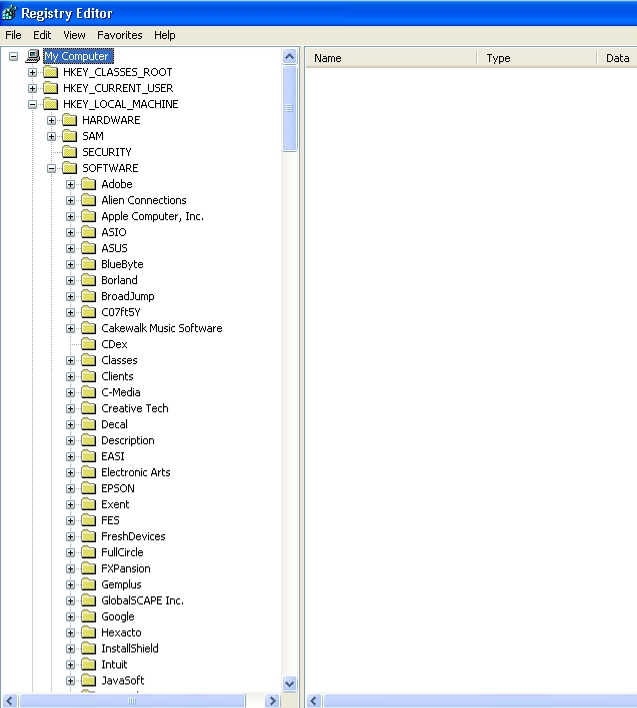Expand the FreshDevices key
This screenshot has height=708, width=637.
[70, 536]
